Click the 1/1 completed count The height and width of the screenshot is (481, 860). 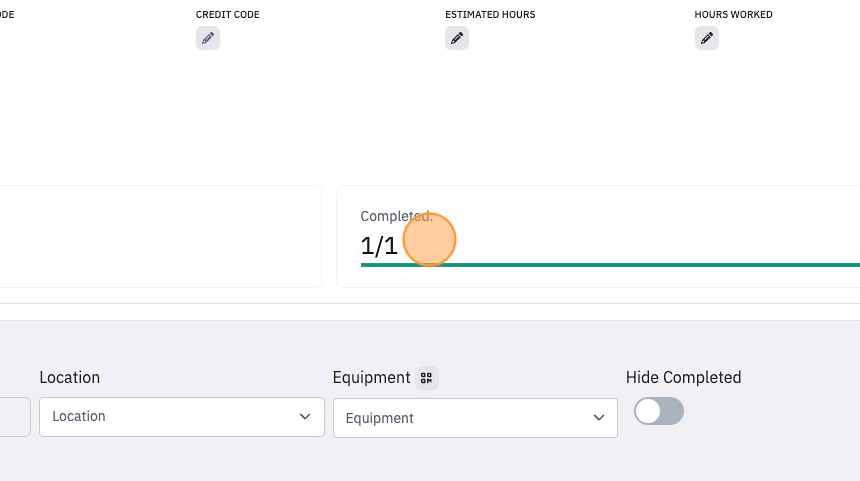click(x=378, y=246)
